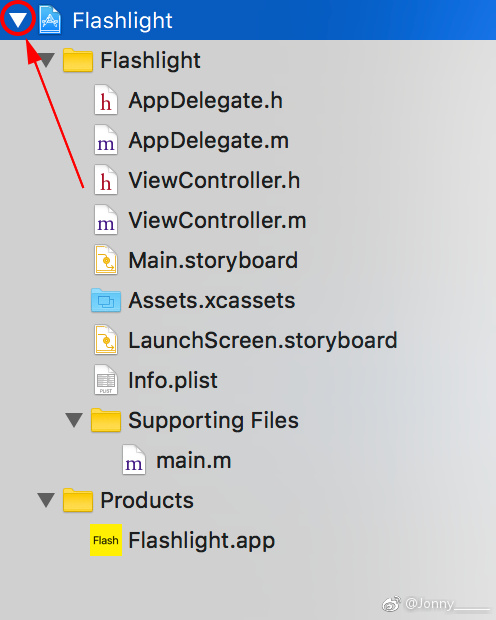Open LaunchScreen.storyboard file

coord(263,340)
